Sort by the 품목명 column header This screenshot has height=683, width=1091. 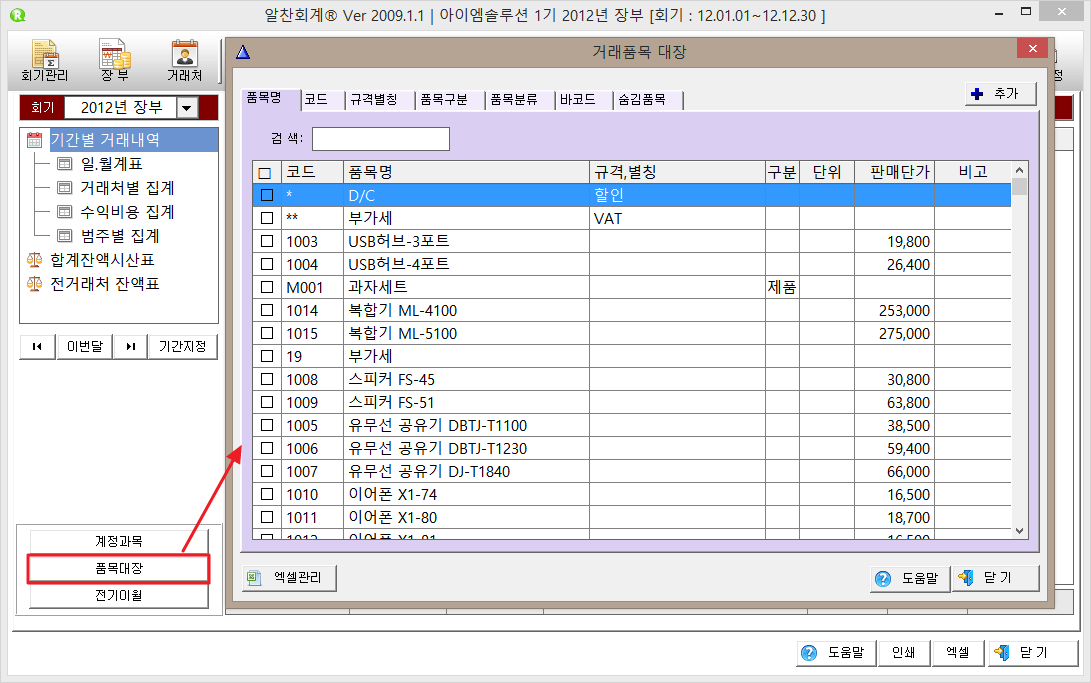[466, 172]
